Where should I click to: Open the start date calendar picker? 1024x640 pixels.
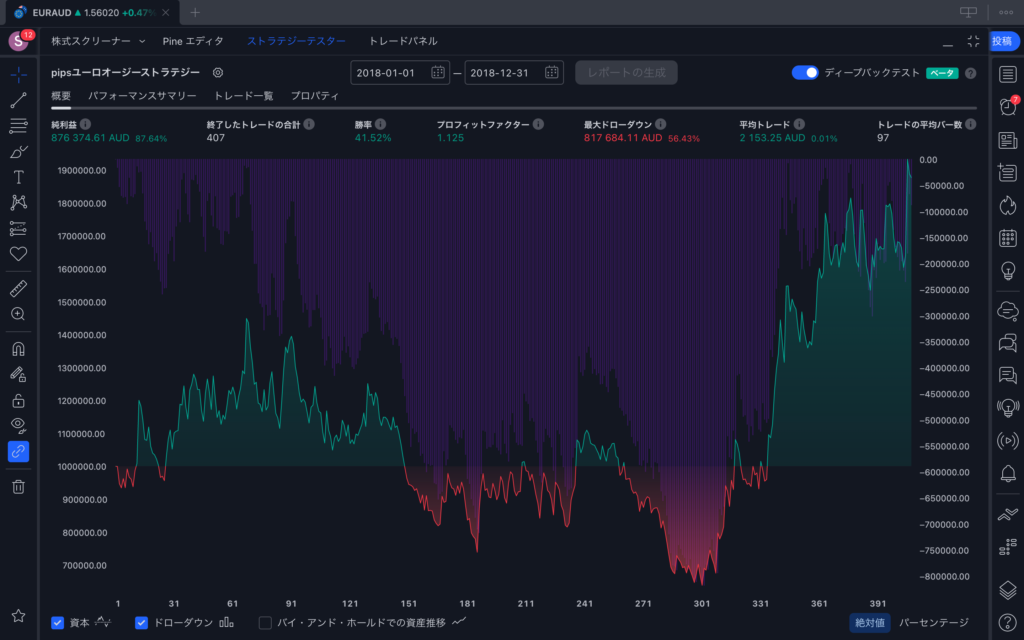438,72
